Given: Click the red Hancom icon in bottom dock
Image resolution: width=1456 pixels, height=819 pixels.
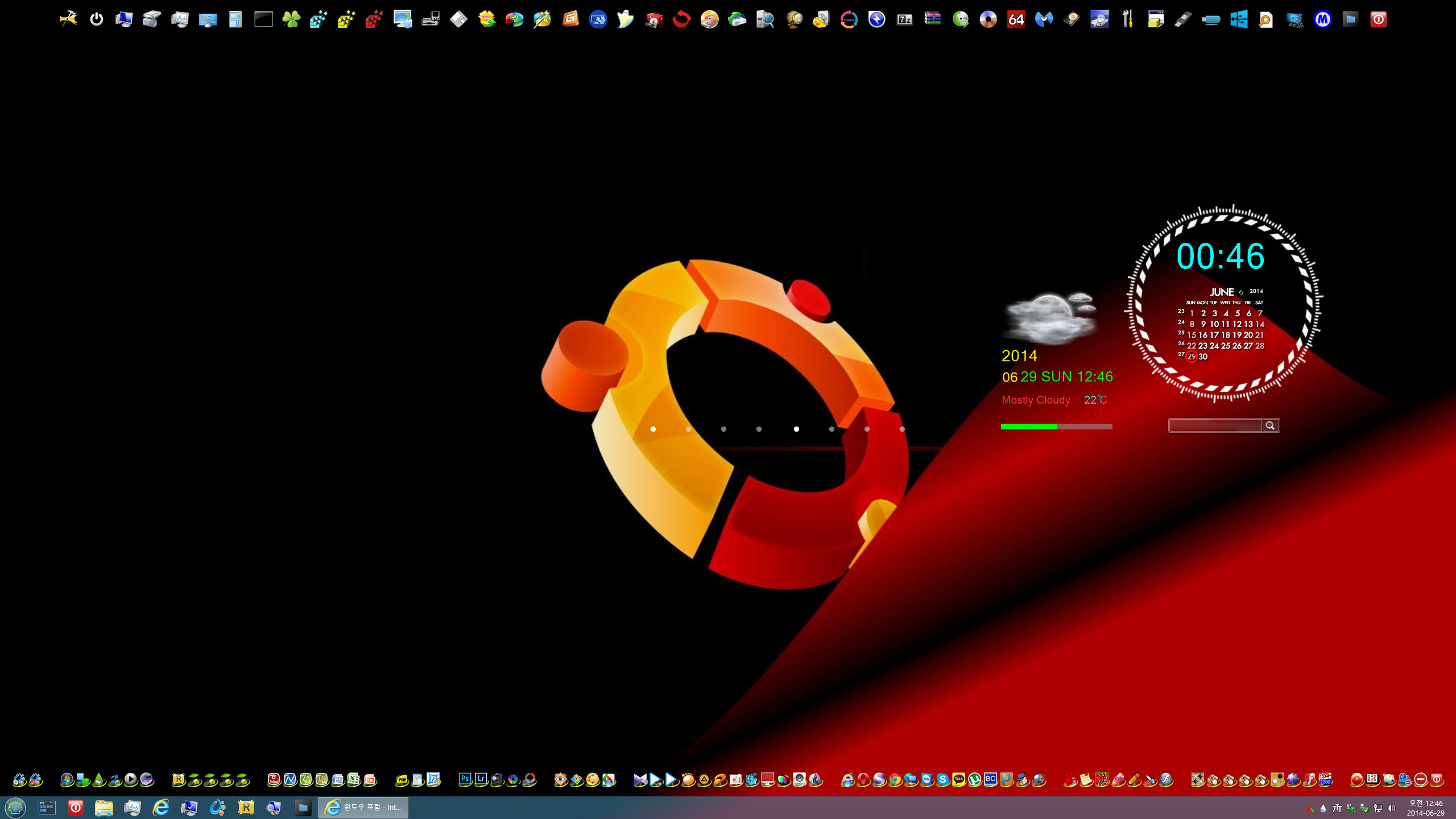Looking at the screenshot, I should (274, 779).
